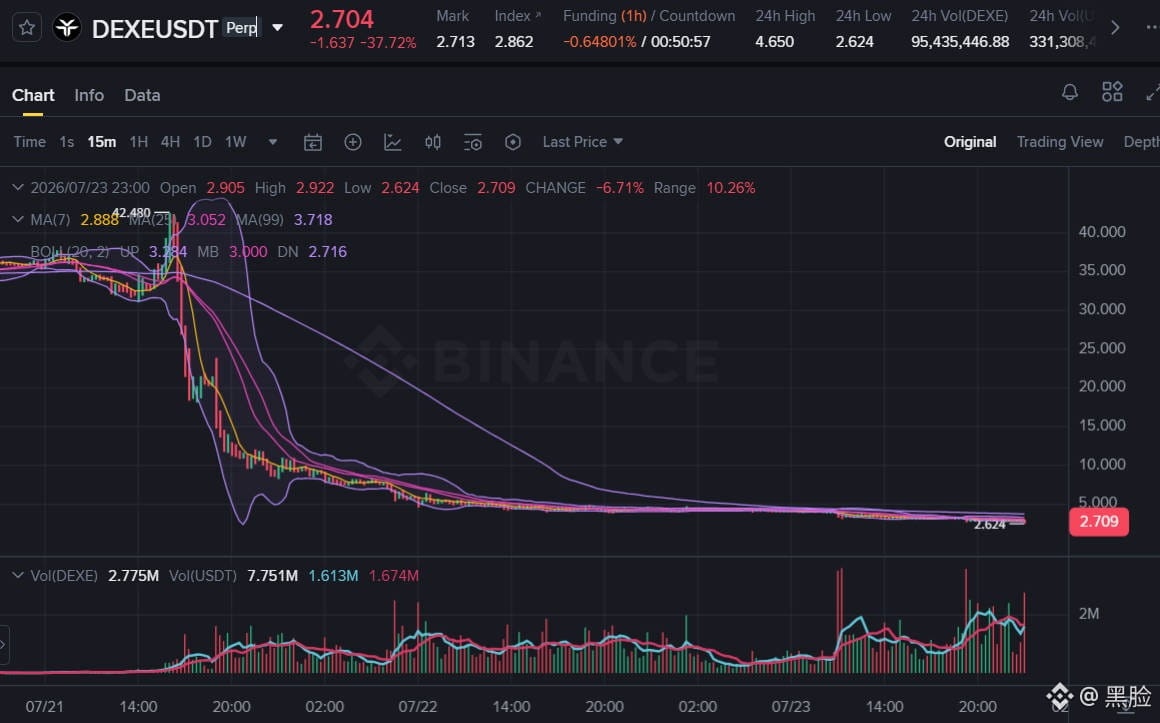Open price alert bell icon
This screenshot has width=1160, height=723.
pos(1070,92)
